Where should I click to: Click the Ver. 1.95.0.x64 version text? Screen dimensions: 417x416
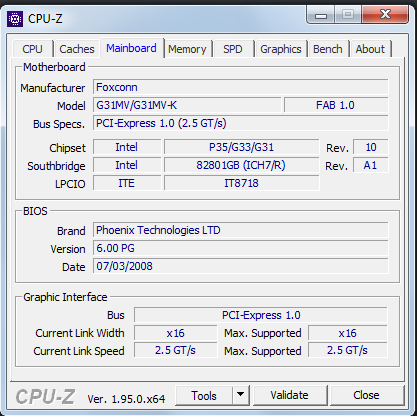[x=126, y=399]
